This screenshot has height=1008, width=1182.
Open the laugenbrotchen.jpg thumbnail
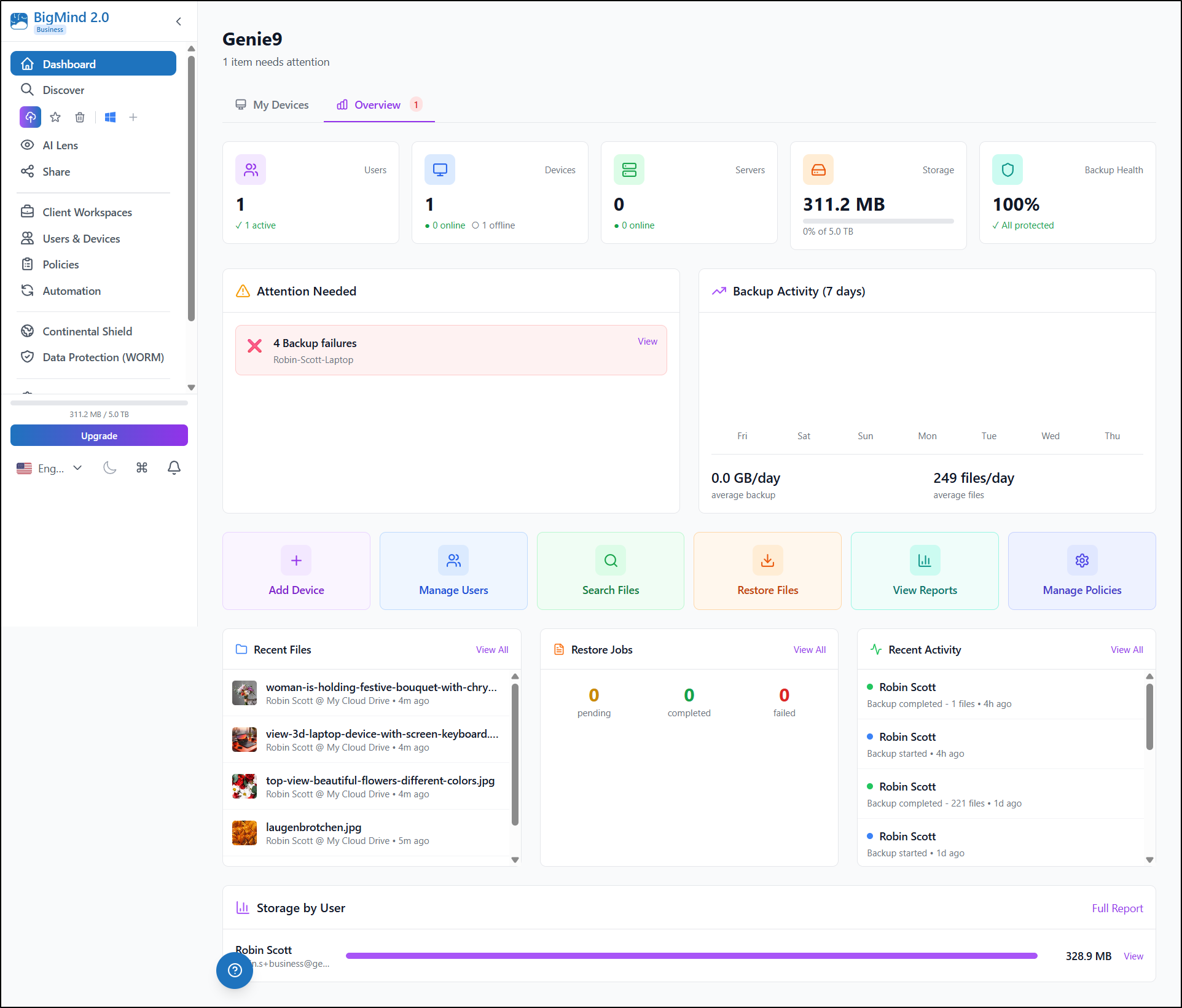pos(244,832)
